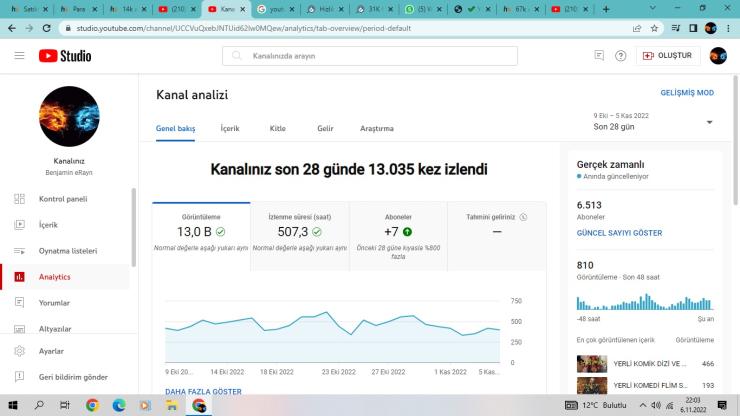The width and height of the screenshot is (740, 416).
Task: Open GELİŞMİŞ MOD advanced mode
Action: [687, 93]
